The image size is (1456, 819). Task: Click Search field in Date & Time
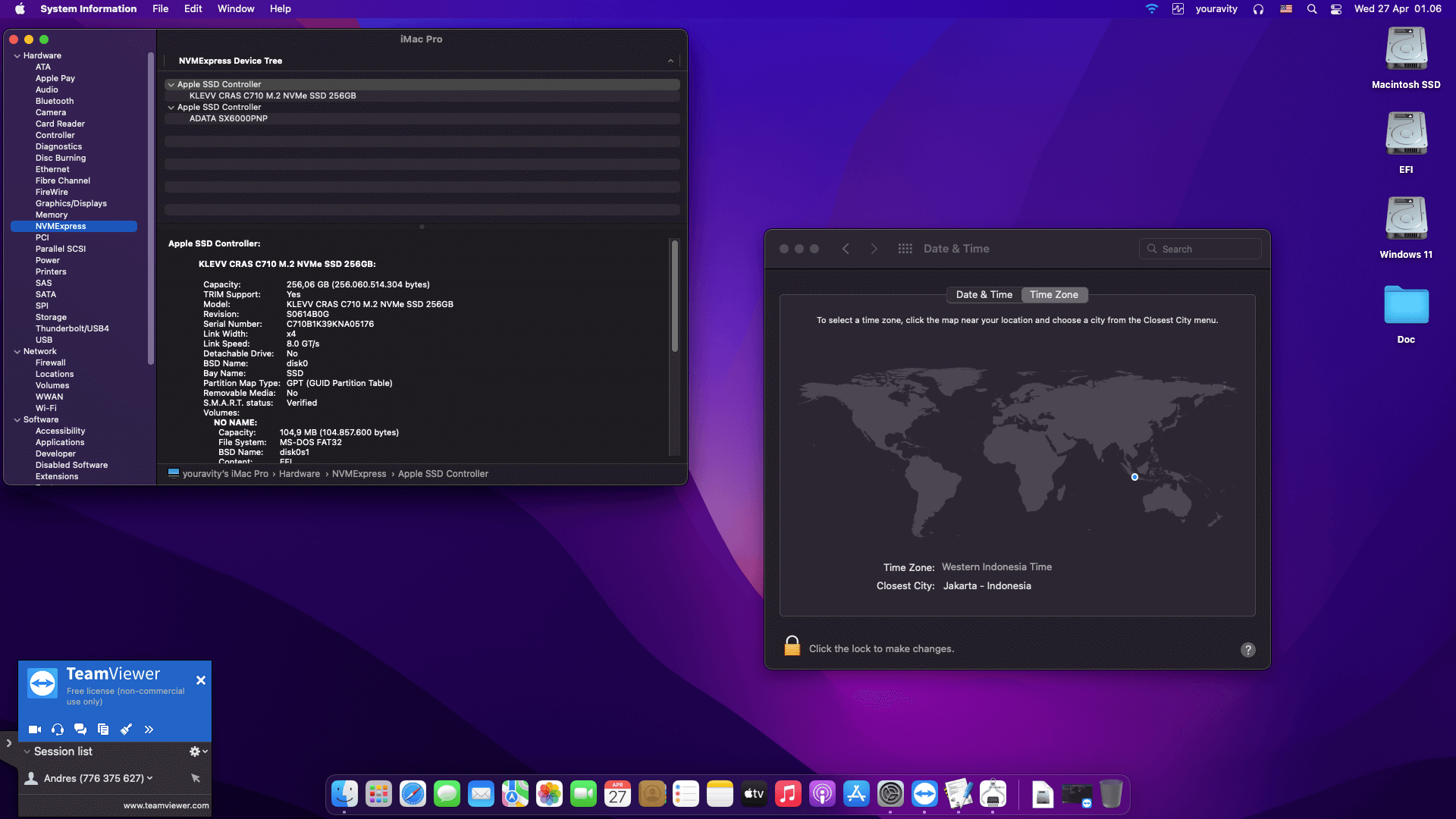coord(1200,249)
